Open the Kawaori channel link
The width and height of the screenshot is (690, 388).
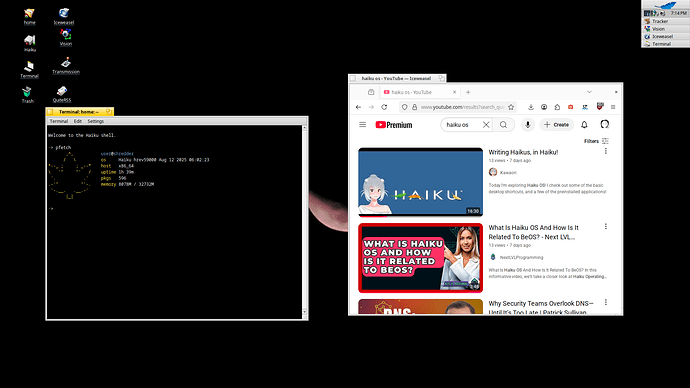(508, 172)
